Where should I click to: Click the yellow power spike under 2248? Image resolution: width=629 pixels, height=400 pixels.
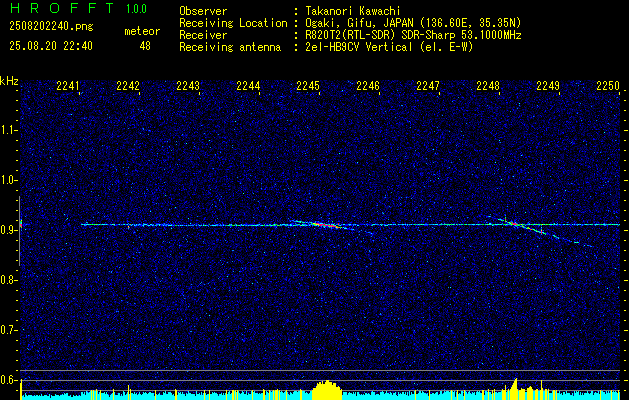pyautogui.click(x=515, y=388)
